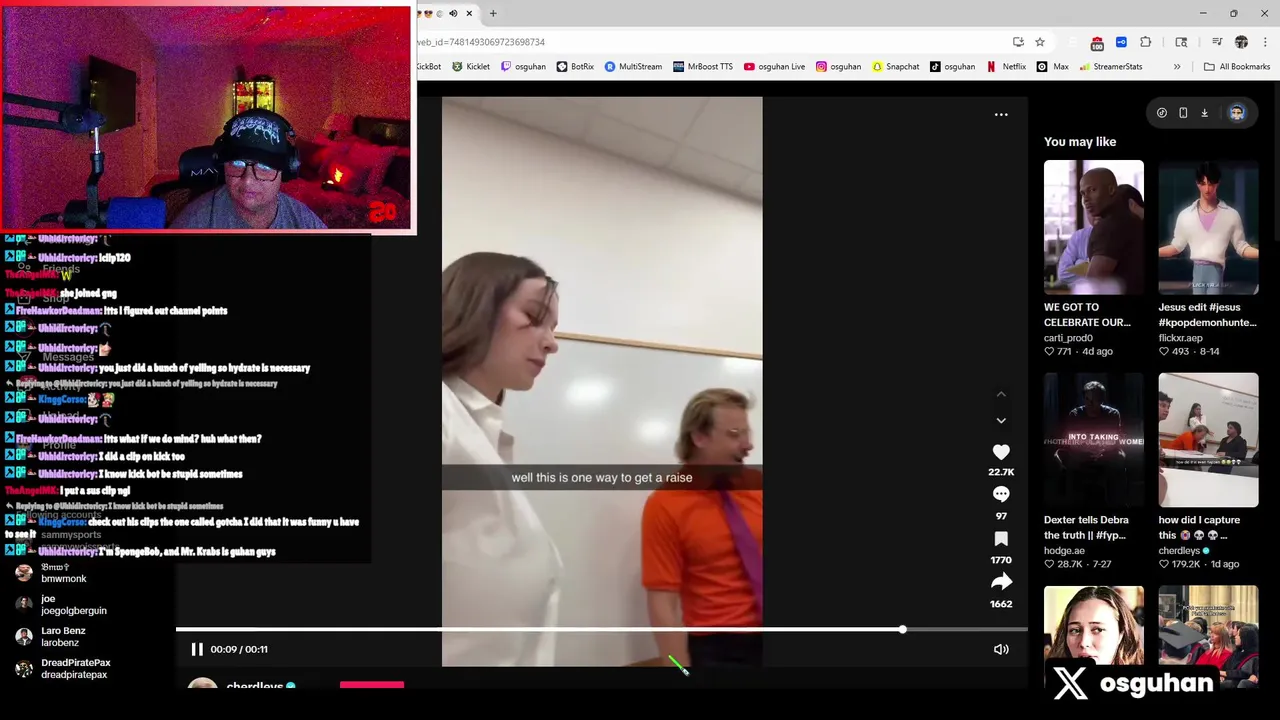Open the how did I capture this thumbnail
The height and width of the screenshot is (720, 1280).
(x=1208, y=440)
